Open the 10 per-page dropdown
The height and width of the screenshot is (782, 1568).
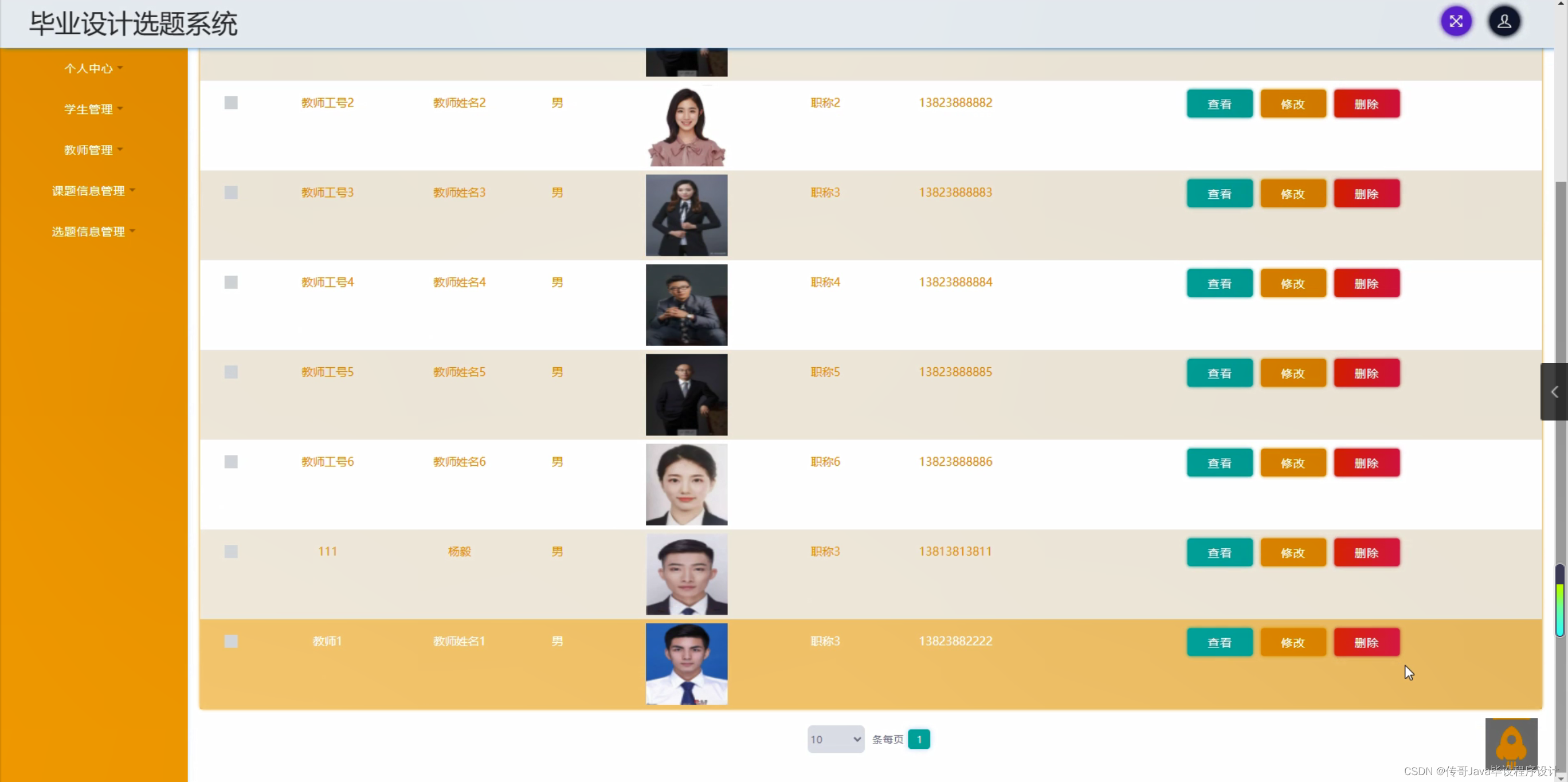pos(835,739)
